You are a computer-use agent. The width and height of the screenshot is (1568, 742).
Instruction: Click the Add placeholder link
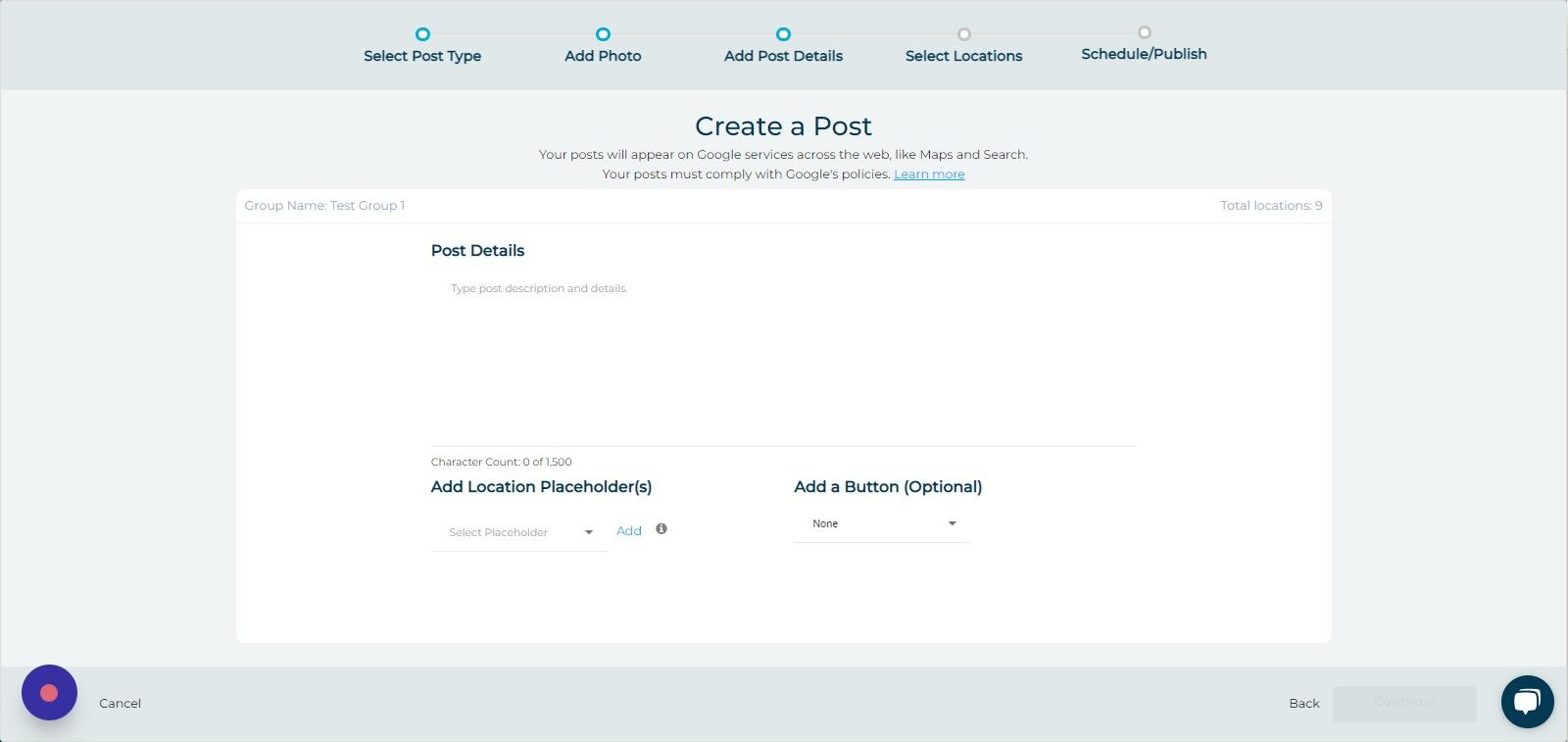tap(629, 531)
